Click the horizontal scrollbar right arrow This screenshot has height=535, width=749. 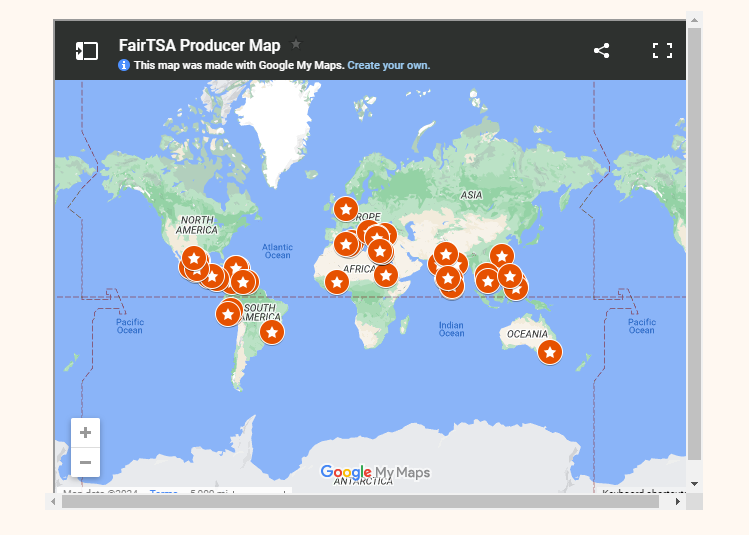[x=677, y=501]
